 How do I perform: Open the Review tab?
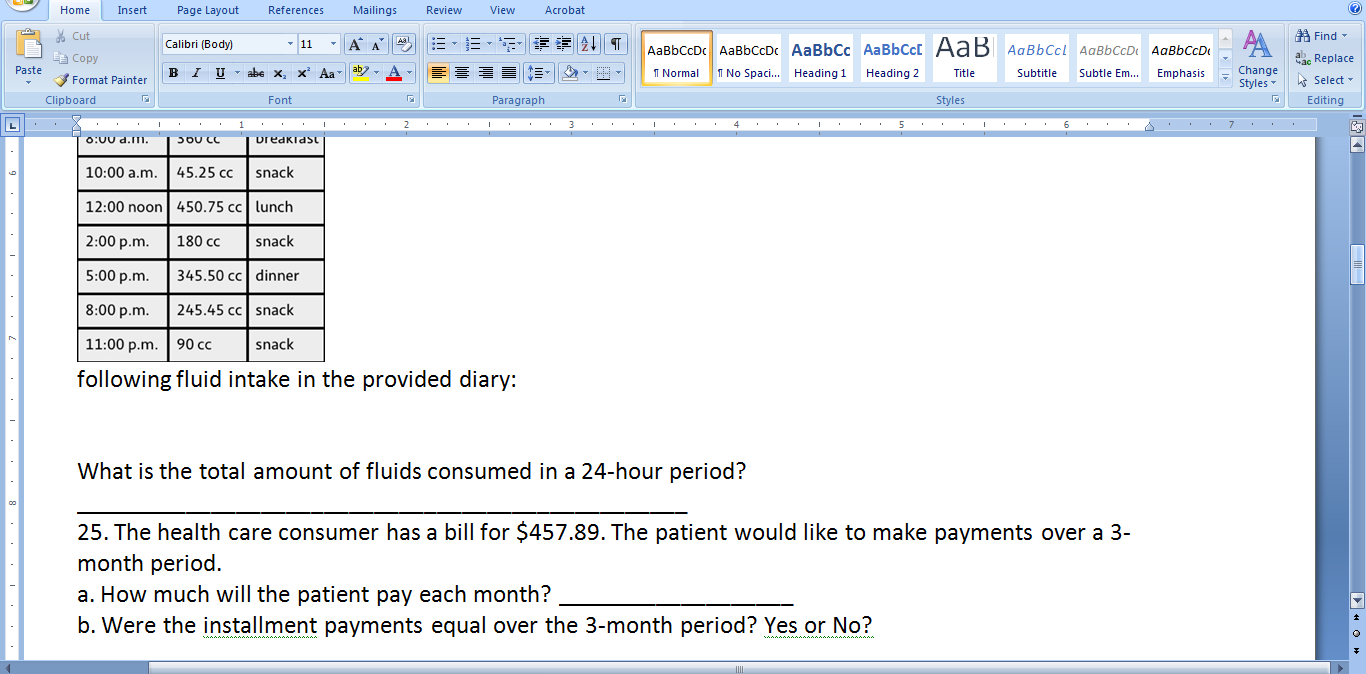point(444,10)
